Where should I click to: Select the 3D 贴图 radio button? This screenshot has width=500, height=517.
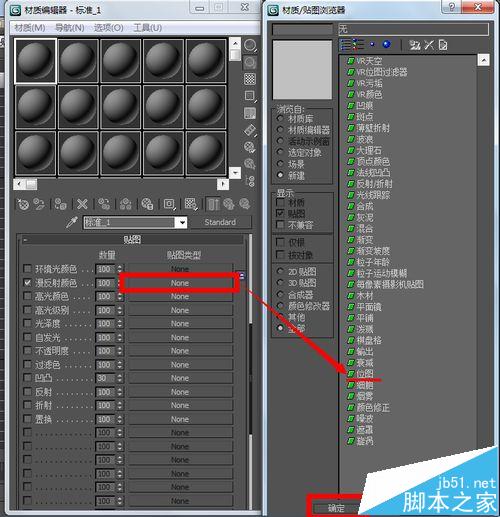pos(280,283)
